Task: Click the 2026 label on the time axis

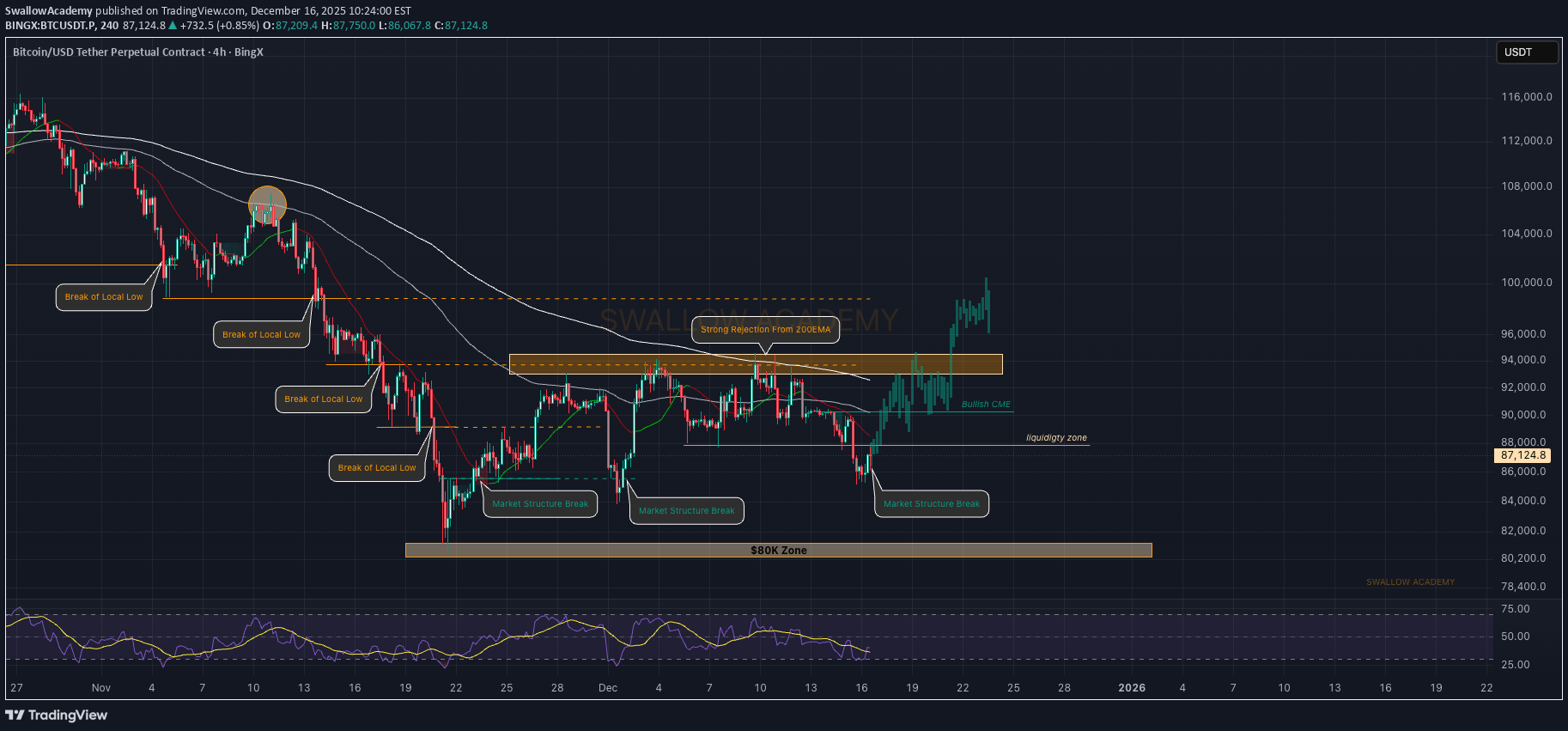Action: [x=1131, y=688]
